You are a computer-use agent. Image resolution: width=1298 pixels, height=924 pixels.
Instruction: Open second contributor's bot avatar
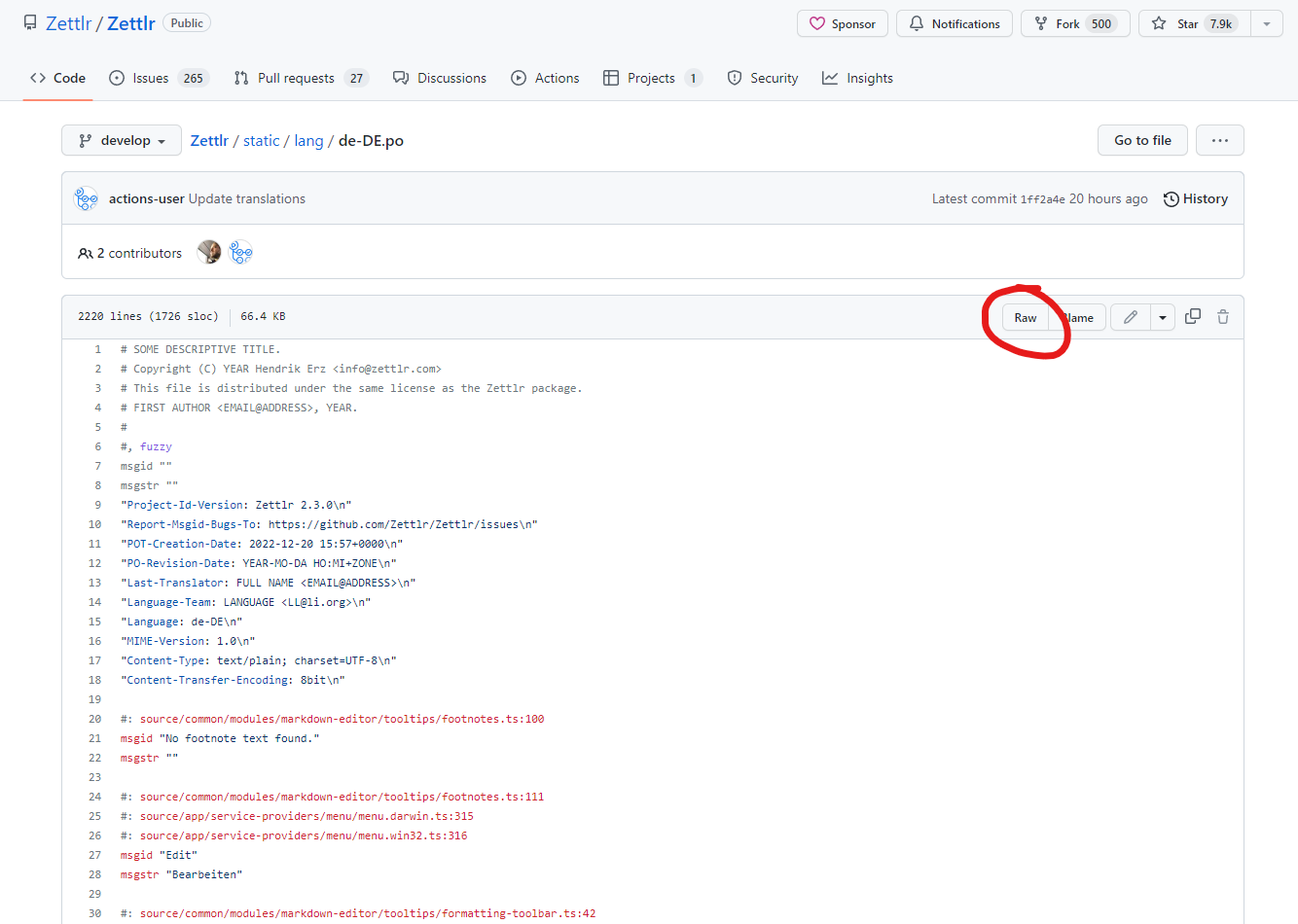click(x=240, y=253)
